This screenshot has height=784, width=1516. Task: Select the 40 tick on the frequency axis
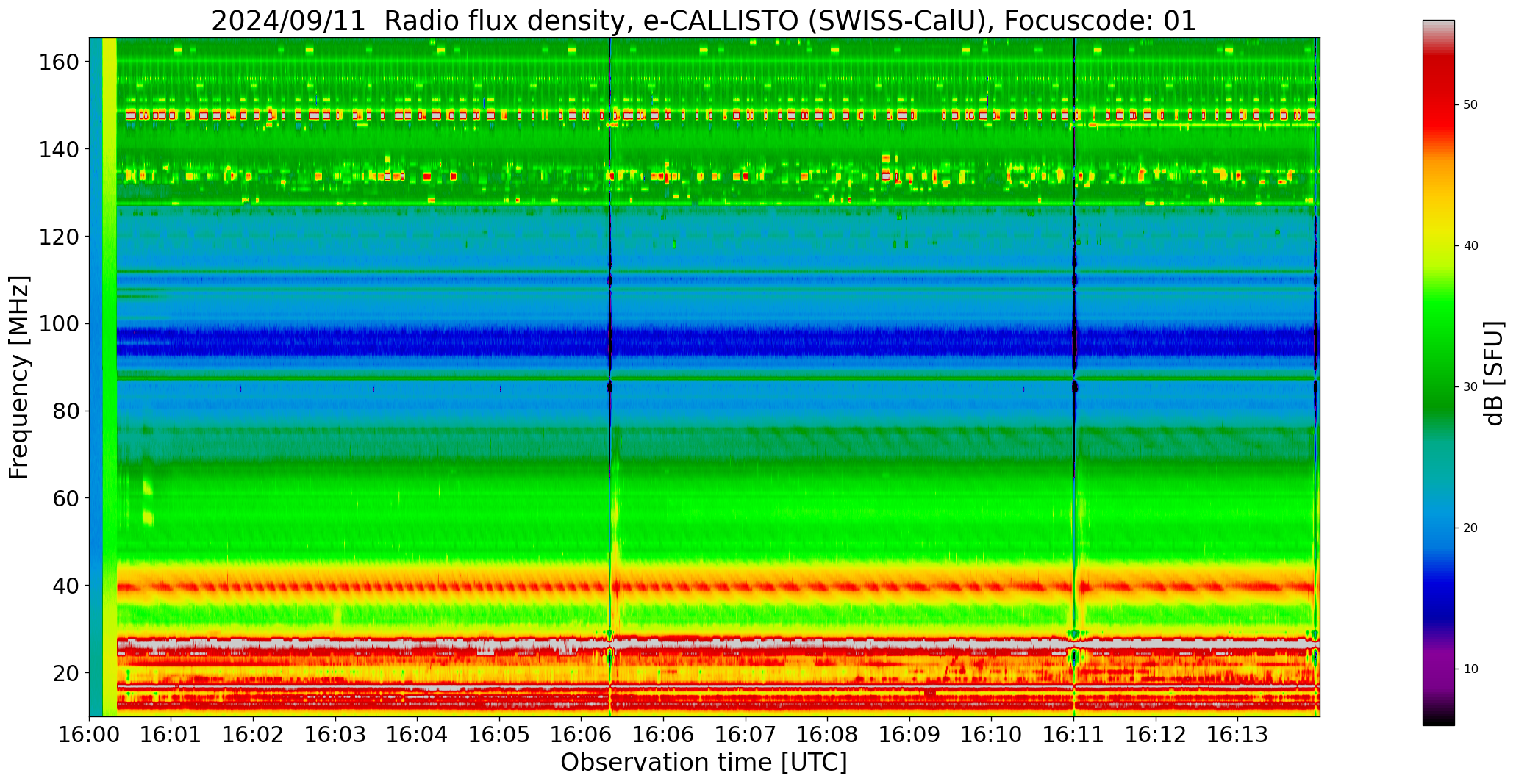pos(65,586)
